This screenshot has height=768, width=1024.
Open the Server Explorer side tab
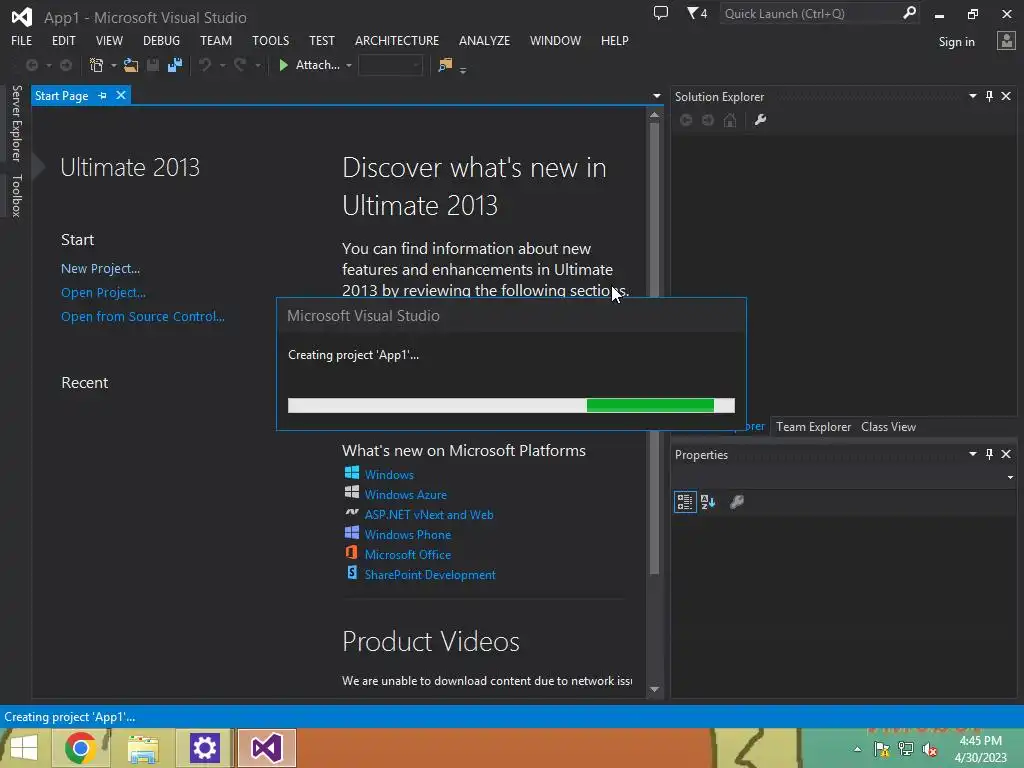click(x=16, y=123)
